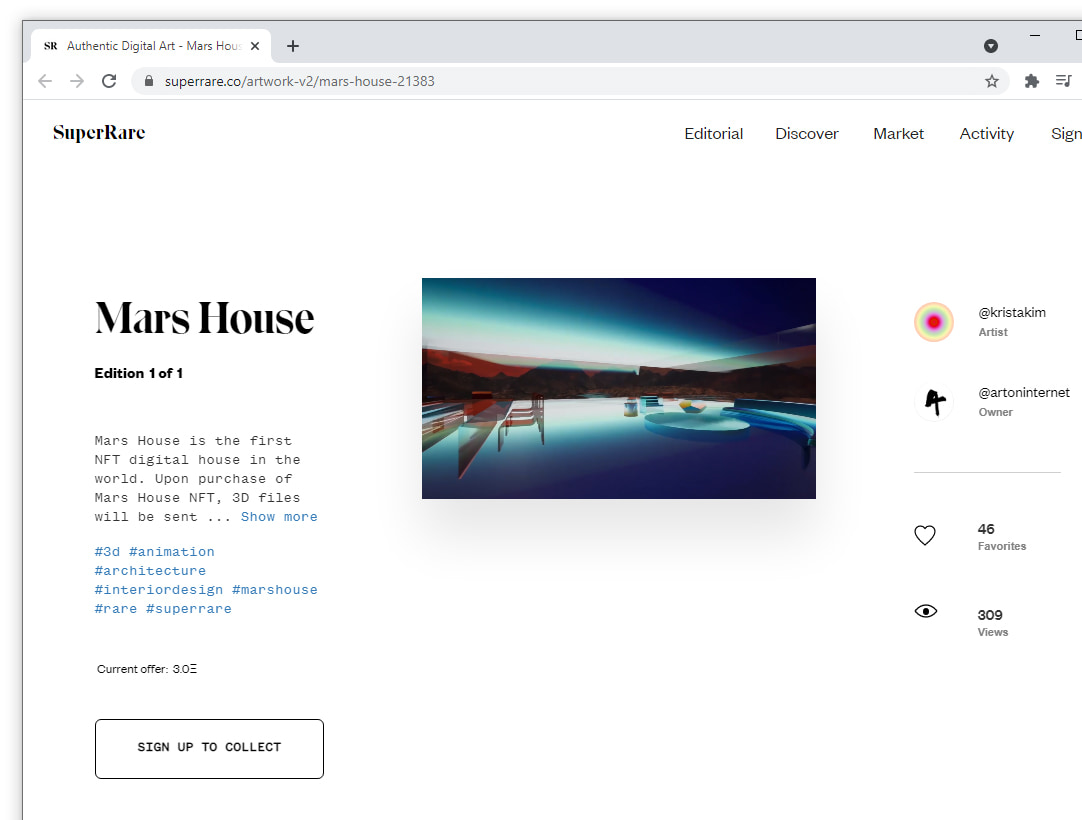
Task: Click the #rare hashtag
Action: point(115,609)
